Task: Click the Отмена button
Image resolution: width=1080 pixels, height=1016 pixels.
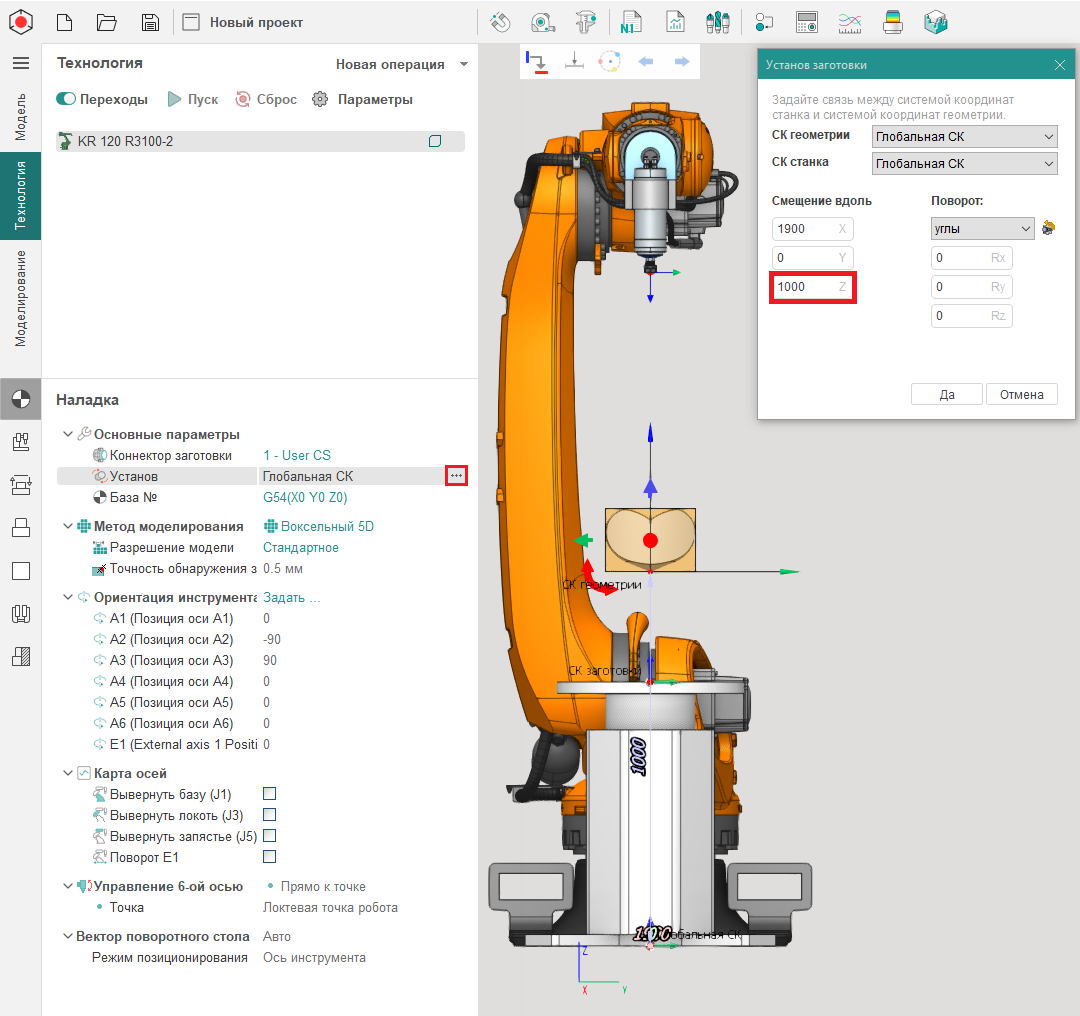Action: click(1021, 394)
